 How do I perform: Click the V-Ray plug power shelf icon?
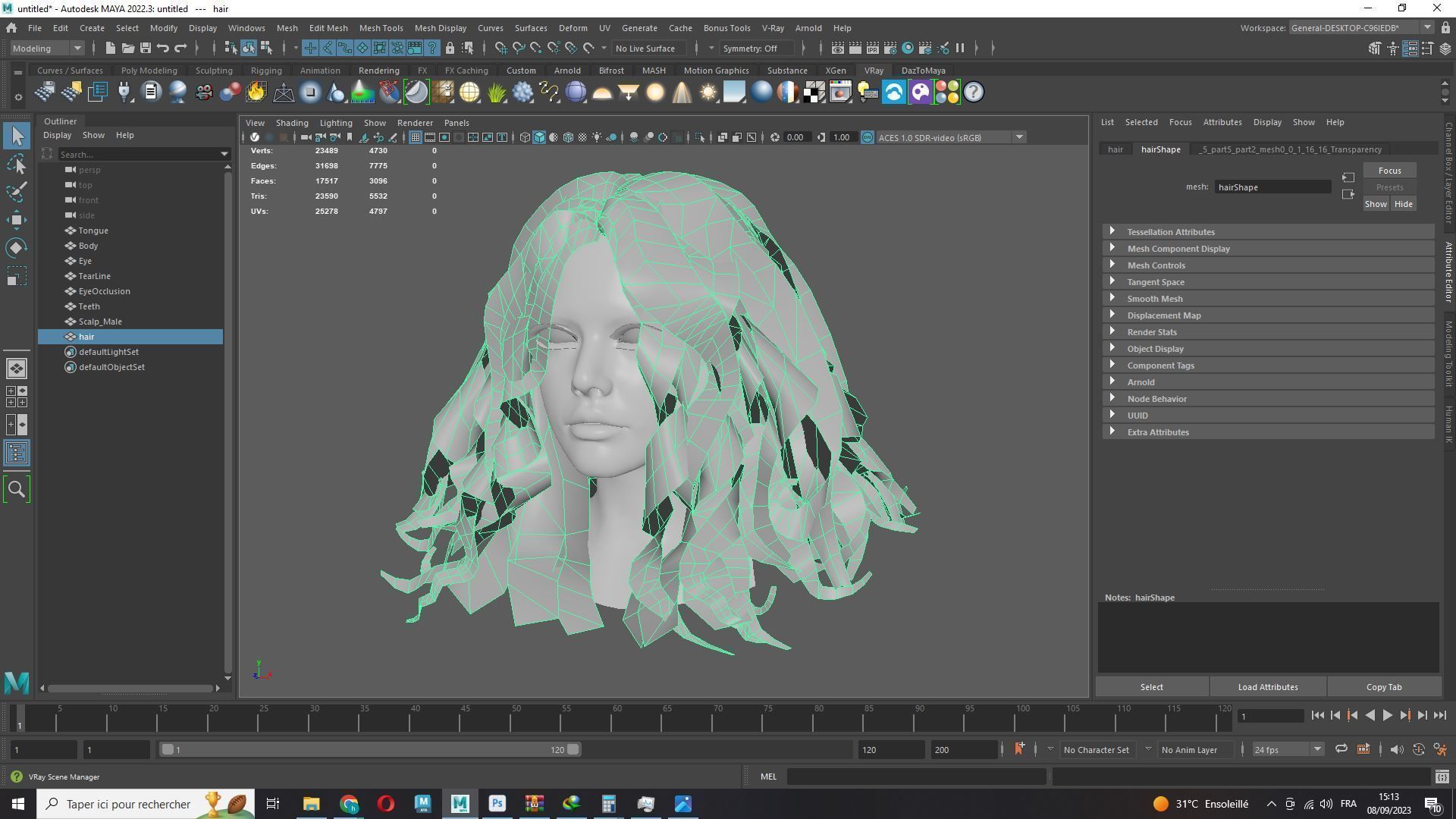(124, 93)
